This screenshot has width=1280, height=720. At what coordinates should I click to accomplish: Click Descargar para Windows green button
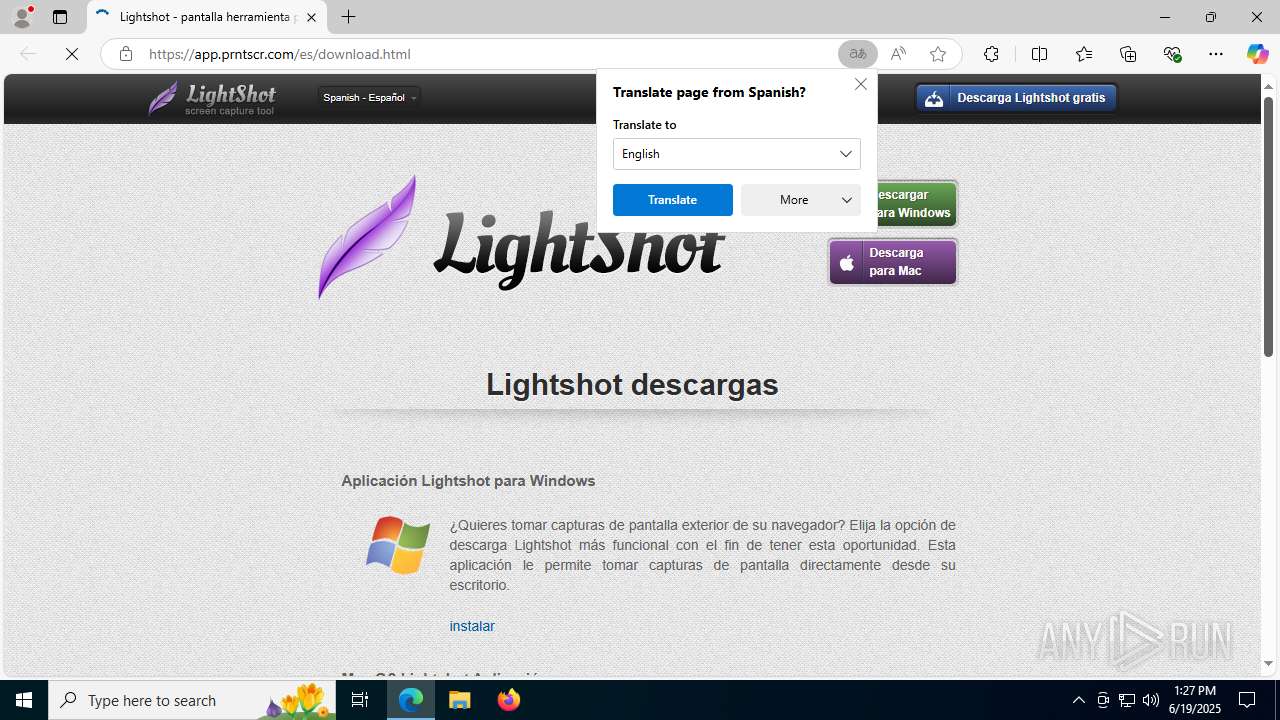[x=917, y=204]
